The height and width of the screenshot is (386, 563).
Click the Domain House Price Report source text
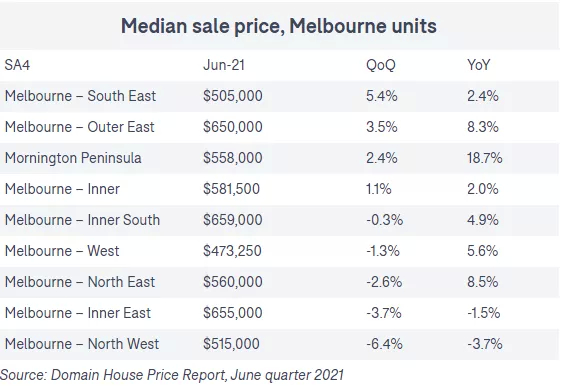click(139, 375)
